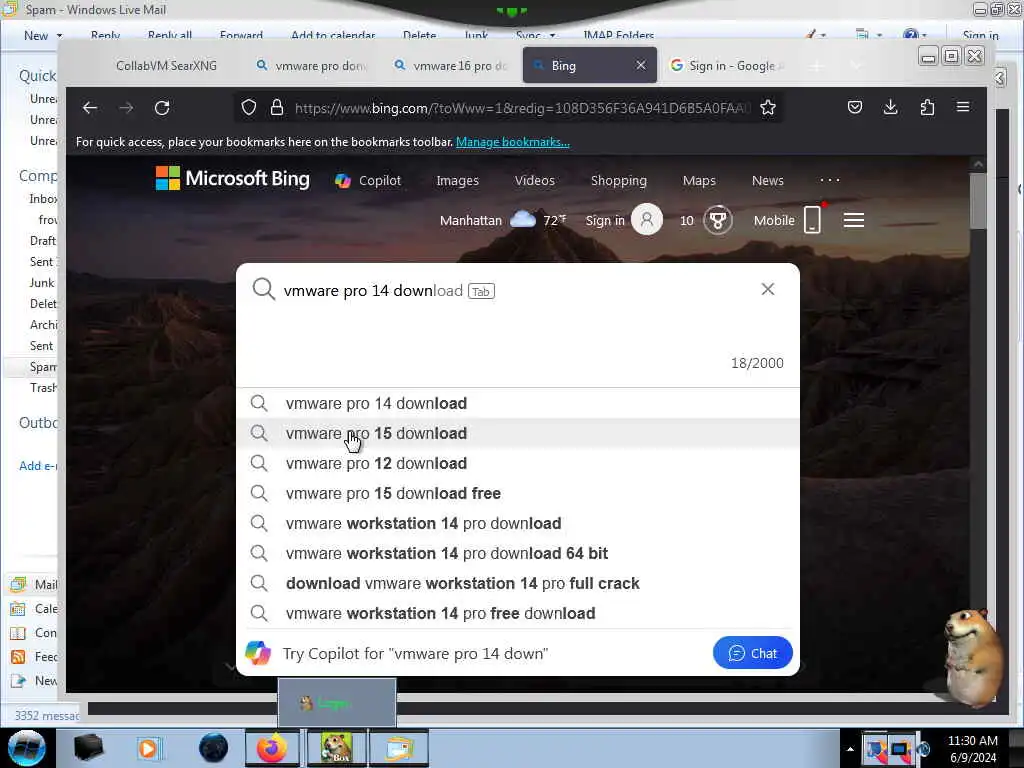The image size is (1024, 768).
Task: Open the Bing account avatar icon
Action: click(x=647, y=220)
